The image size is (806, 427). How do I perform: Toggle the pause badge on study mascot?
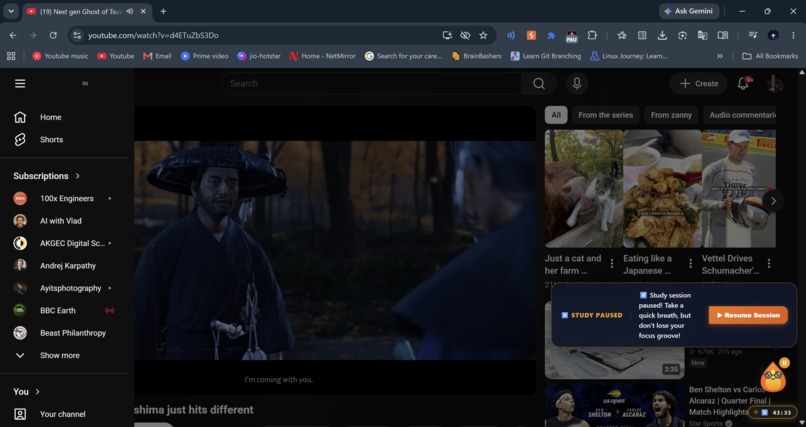[x=784, y=363]
